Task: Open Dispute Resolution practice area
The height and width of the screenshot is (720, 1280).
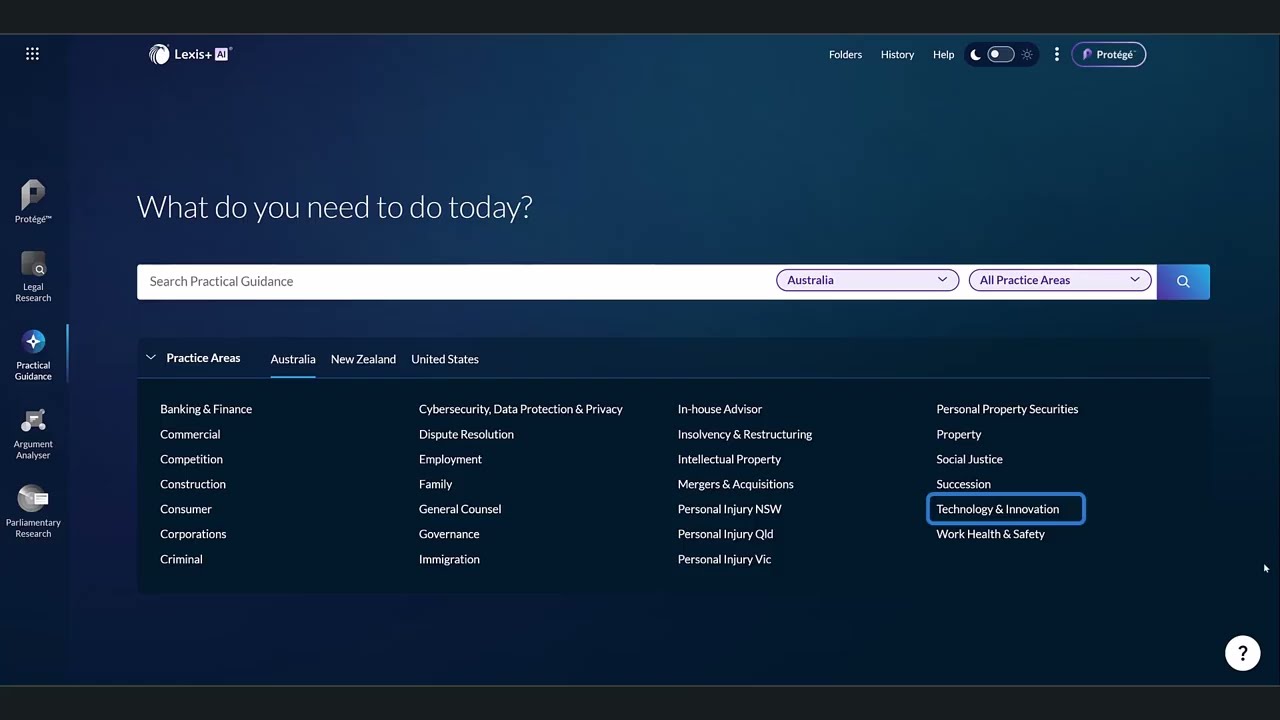Action: tap(466, 434)
